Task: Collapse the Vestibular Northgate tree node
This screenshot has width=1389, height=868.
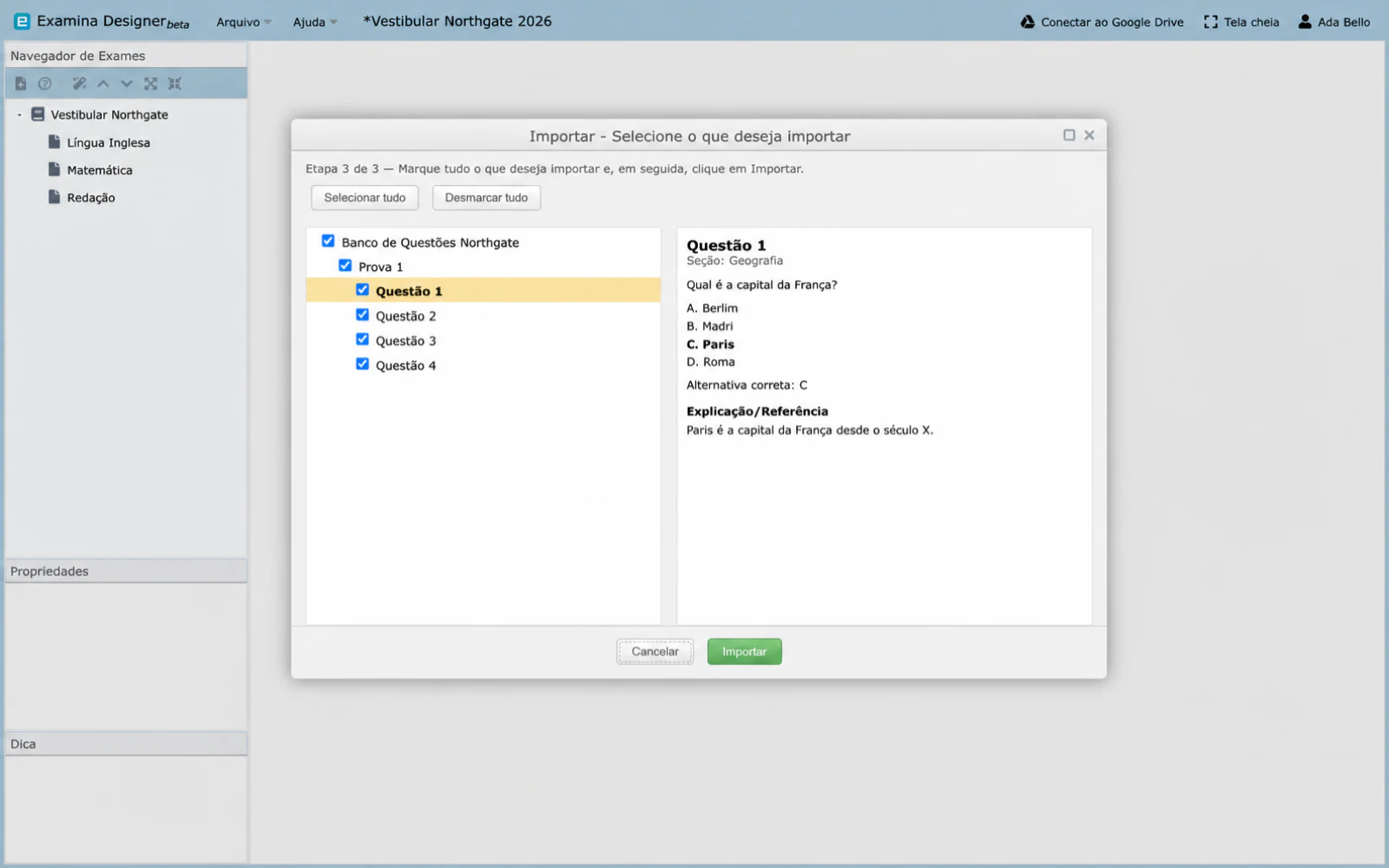Action: pos(19,115)
